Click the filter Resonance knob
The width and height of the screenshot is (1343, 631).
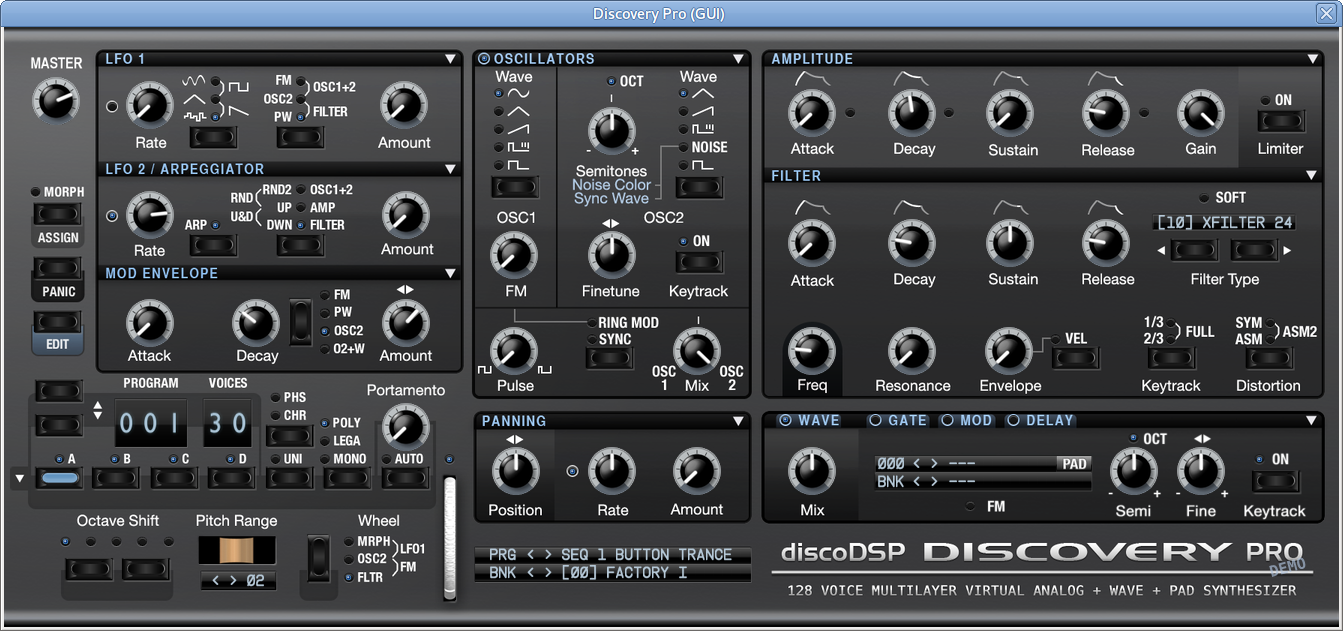click(912, 351)
